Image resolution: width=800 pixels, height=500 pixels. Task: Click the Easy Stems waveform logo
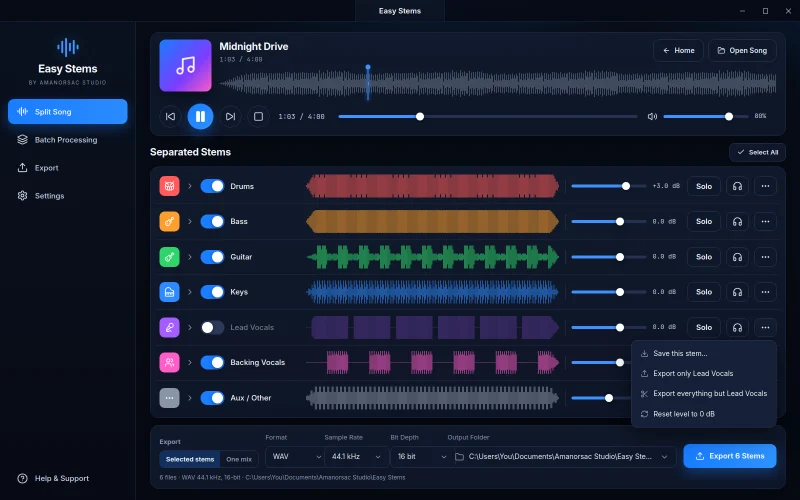[x=68, y=47]
